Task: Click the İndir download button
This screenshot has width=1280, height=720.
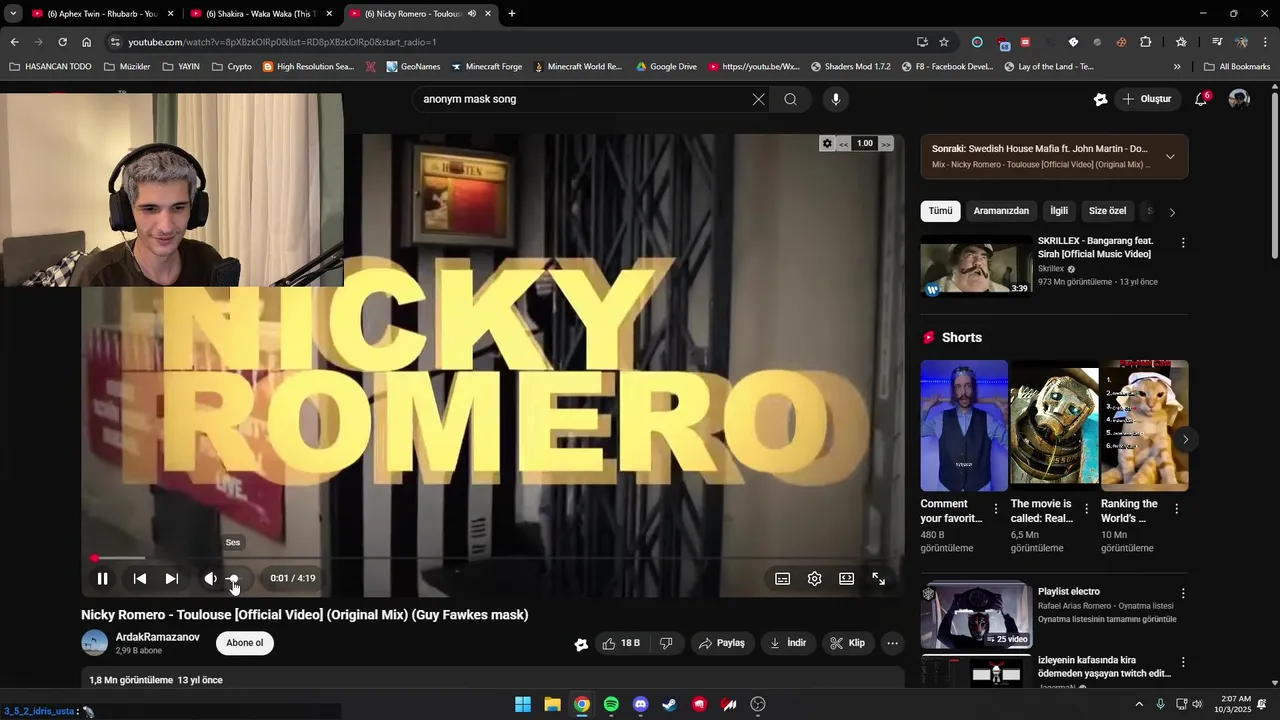Action: coord(788,643)
